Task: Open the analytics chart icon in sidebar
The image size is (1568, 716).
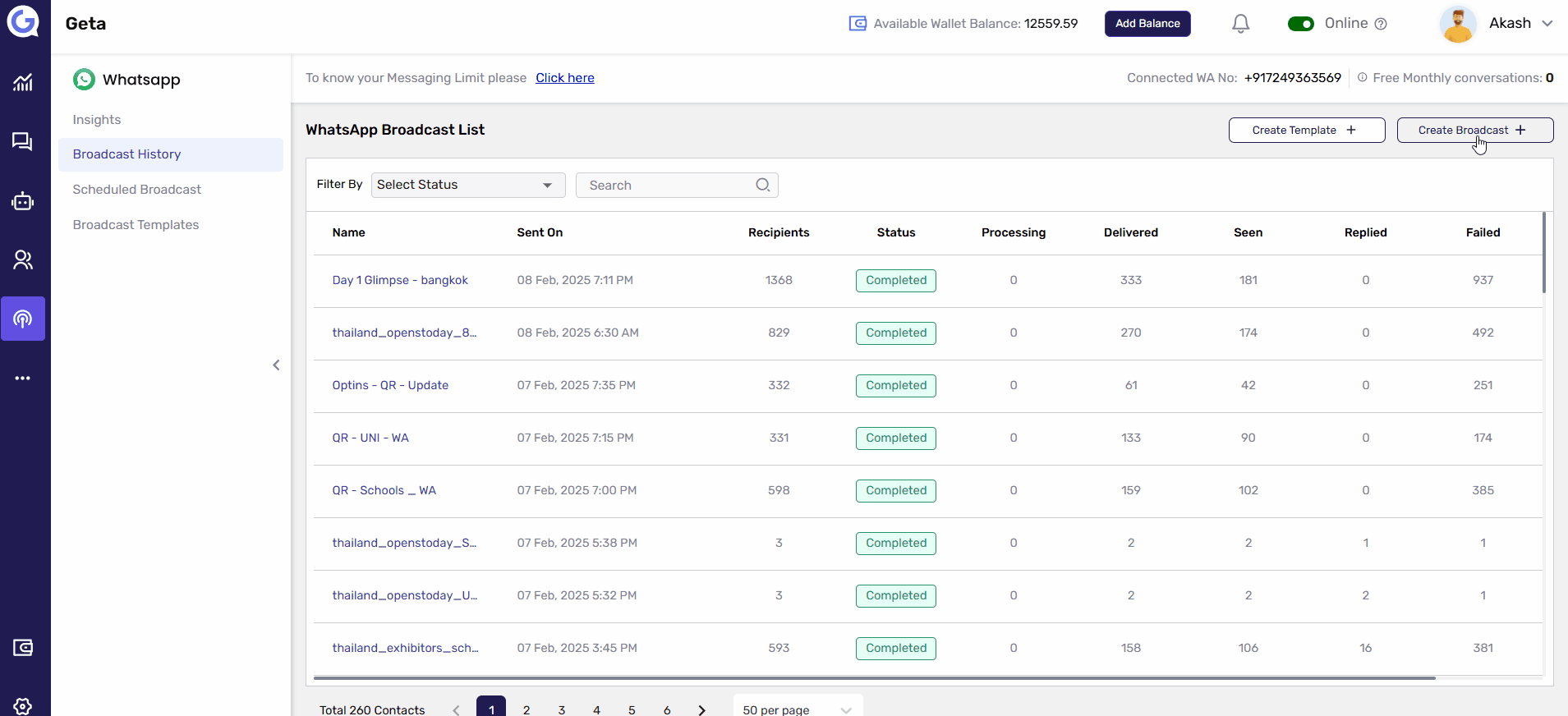Action: 23,82
